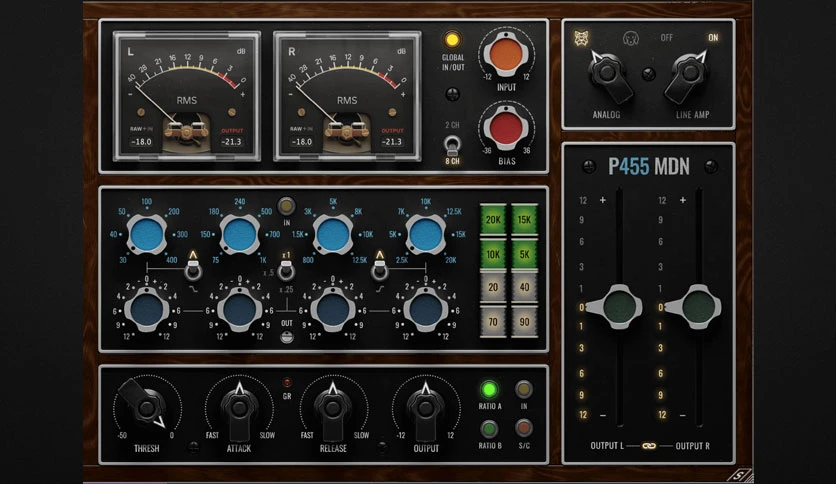The height and width of the screenshot is (484, 836).
Task: Toggle the compressor IN button
Action: (524, 390)
